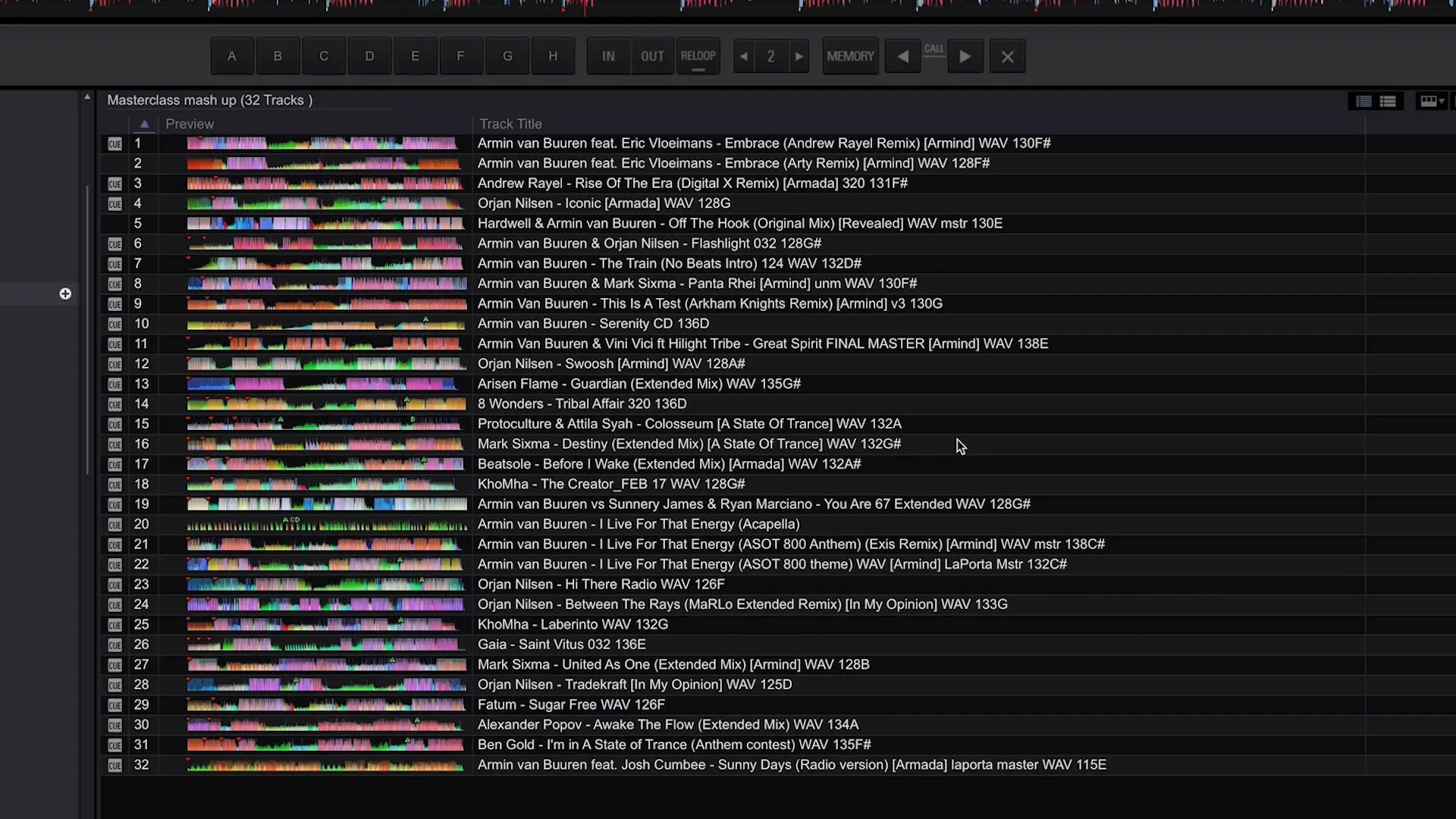Switch to artwork list view icon

tap(1388, 101)
